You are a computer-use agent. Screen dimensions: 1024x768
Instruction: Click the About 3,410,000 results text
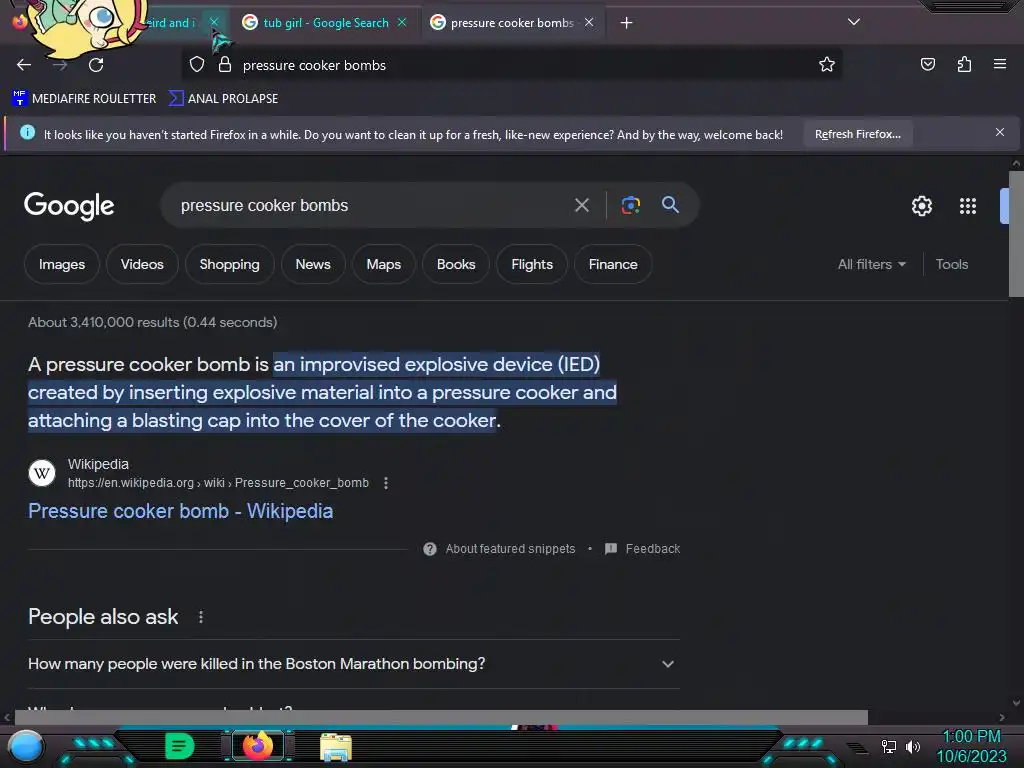[152, 323]
